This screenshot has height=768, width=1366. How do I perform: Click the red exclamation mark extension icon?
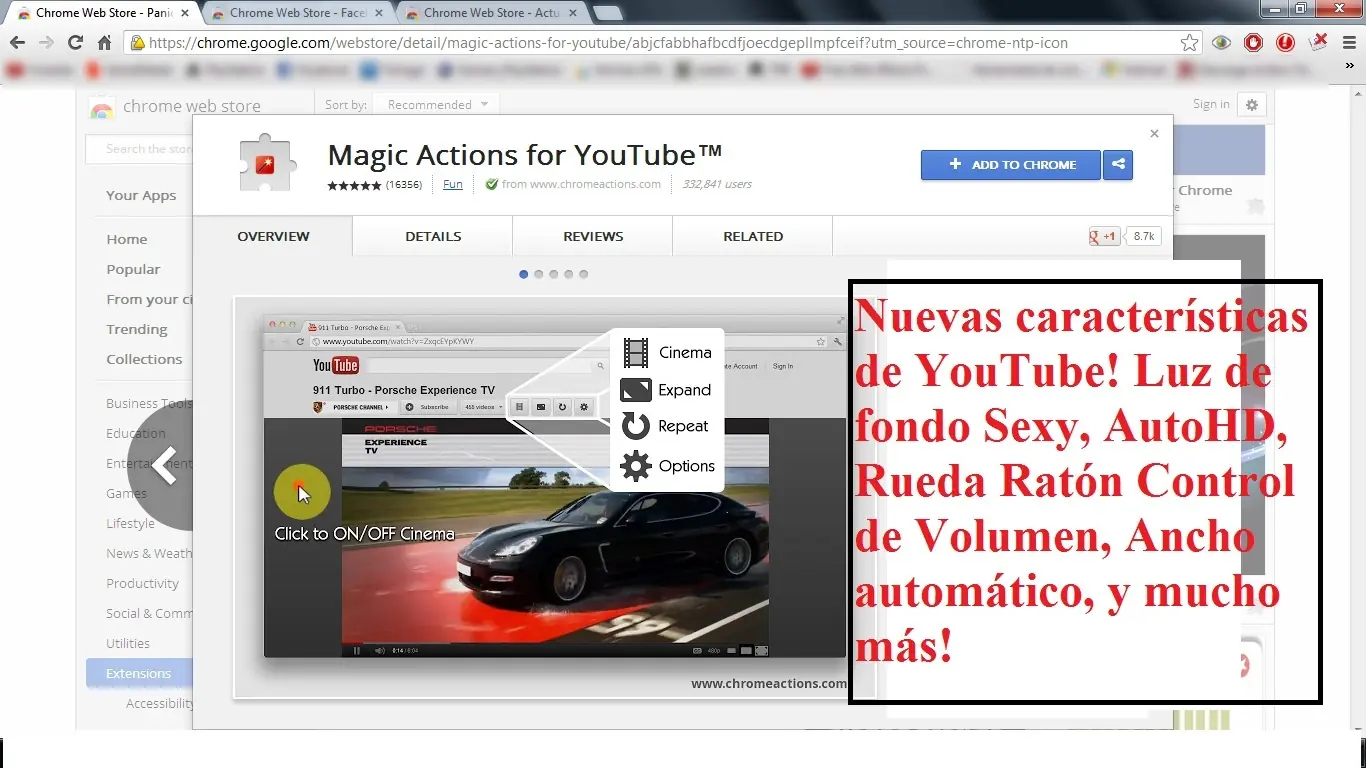[x=1286, y=43]
